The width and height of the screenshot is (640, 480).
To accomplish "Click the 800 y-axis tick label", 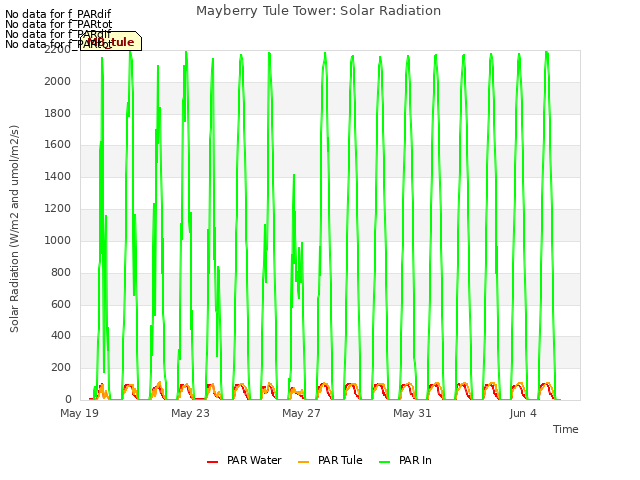I will click(x=61, y=272).
